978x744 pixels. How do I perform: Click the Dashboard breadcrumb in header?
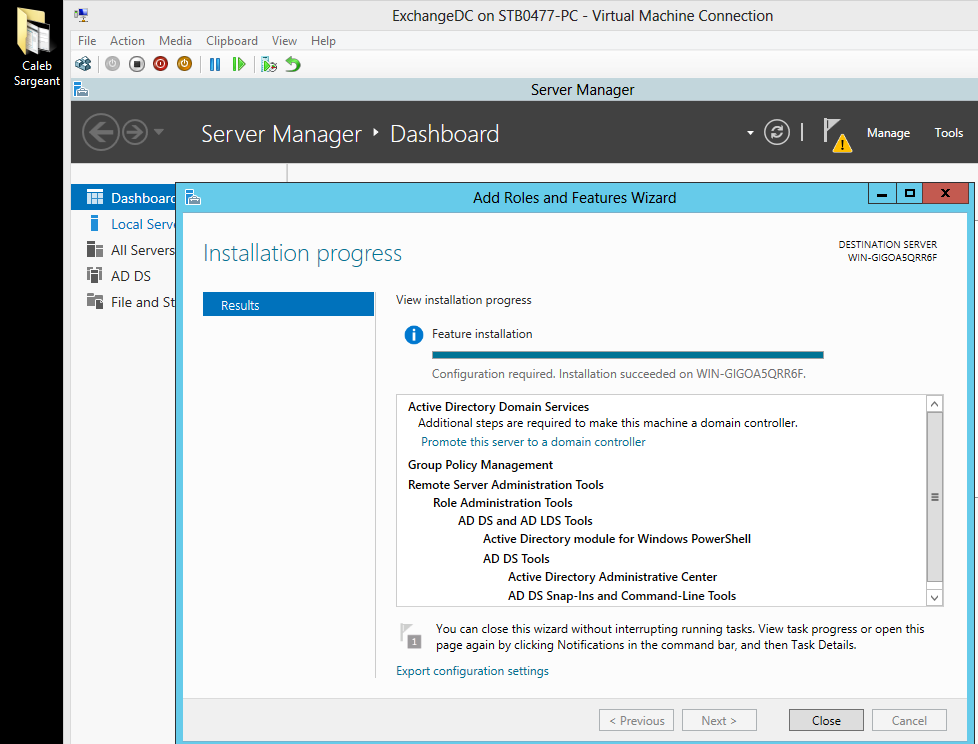(444, 134)
